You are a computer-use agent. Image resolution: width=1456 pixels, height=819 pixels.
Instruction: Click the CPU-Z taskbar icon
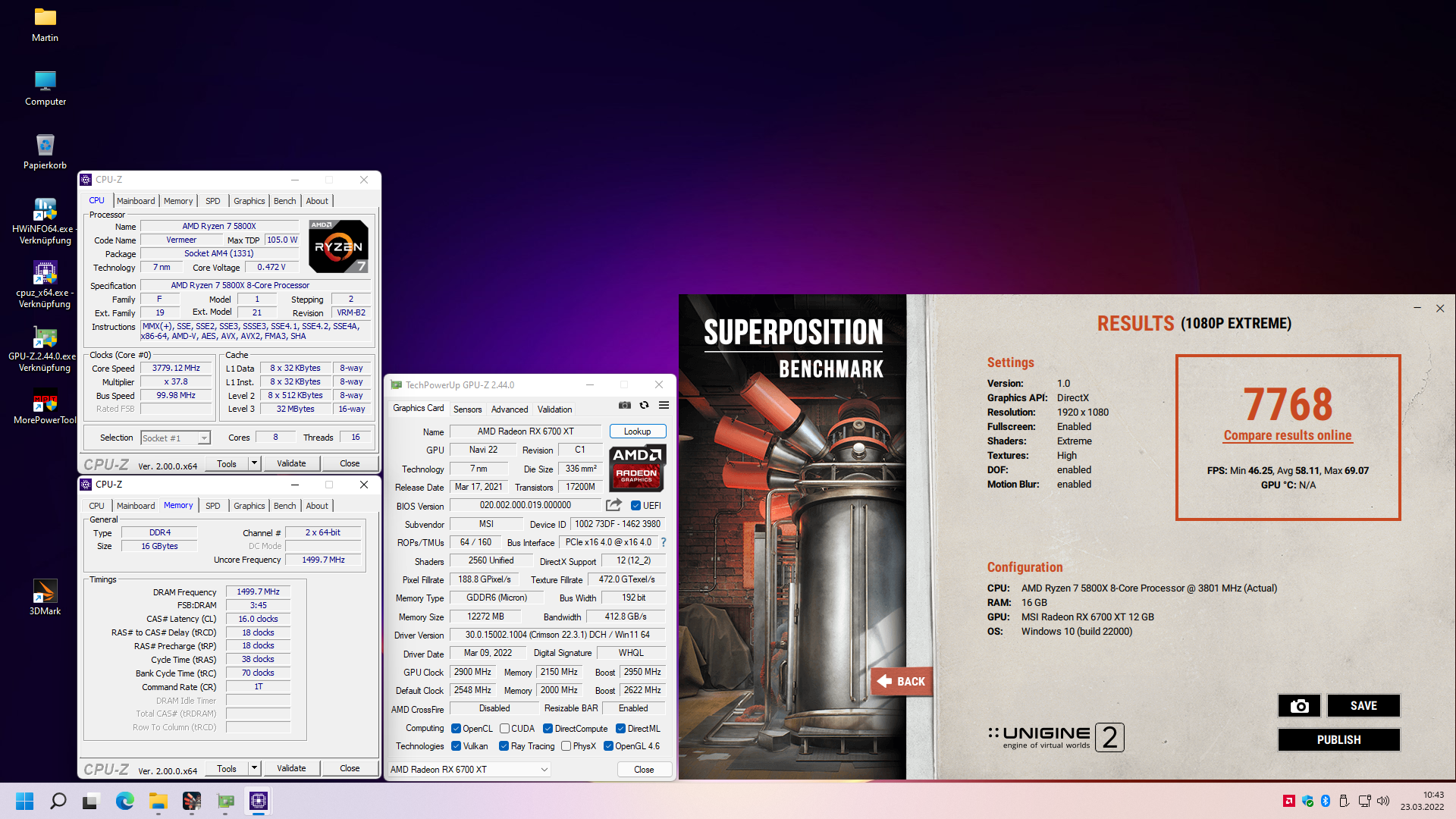coord(258,801)
